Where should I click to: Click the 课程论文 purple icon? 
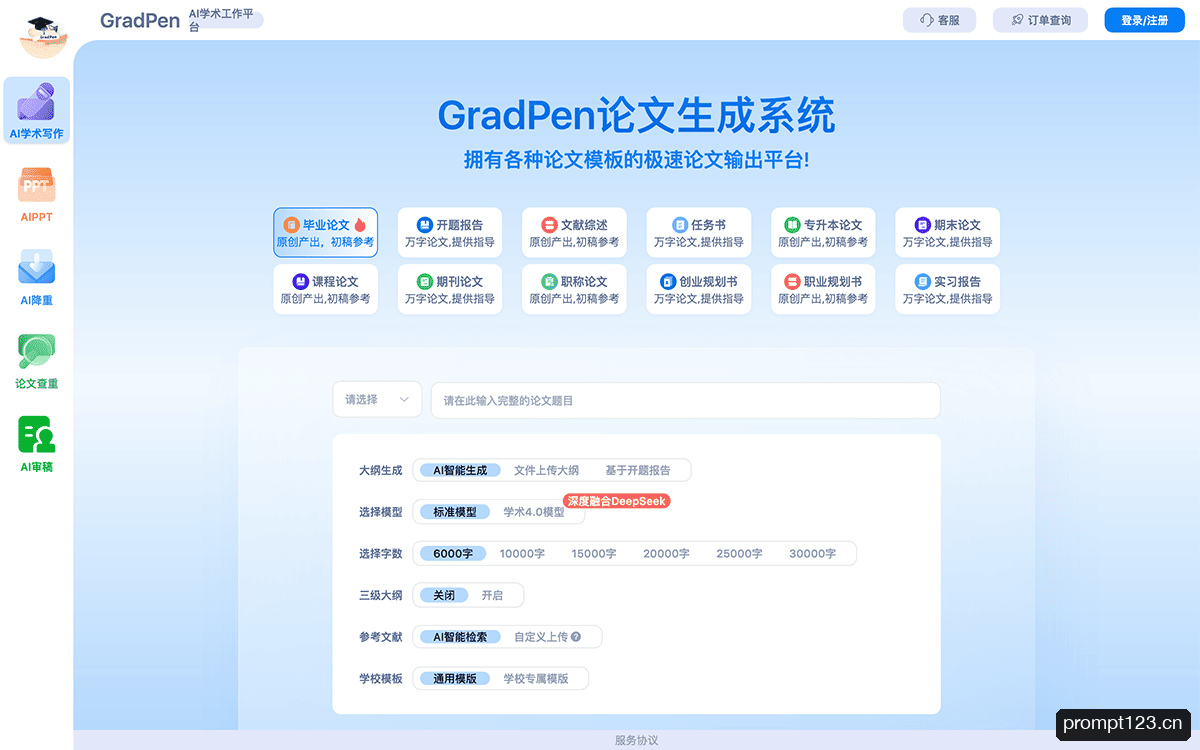[x=300, y=282]
